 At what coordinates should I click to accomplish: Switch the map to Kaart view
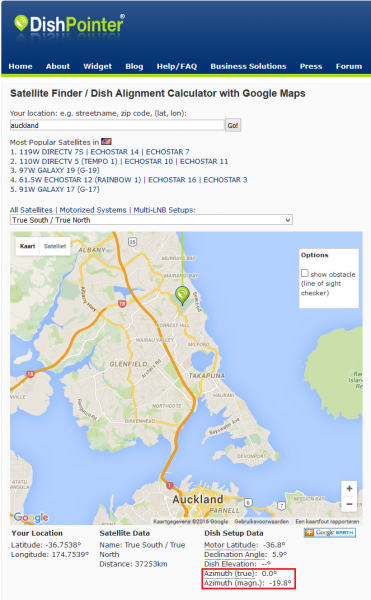pos(28,246)
